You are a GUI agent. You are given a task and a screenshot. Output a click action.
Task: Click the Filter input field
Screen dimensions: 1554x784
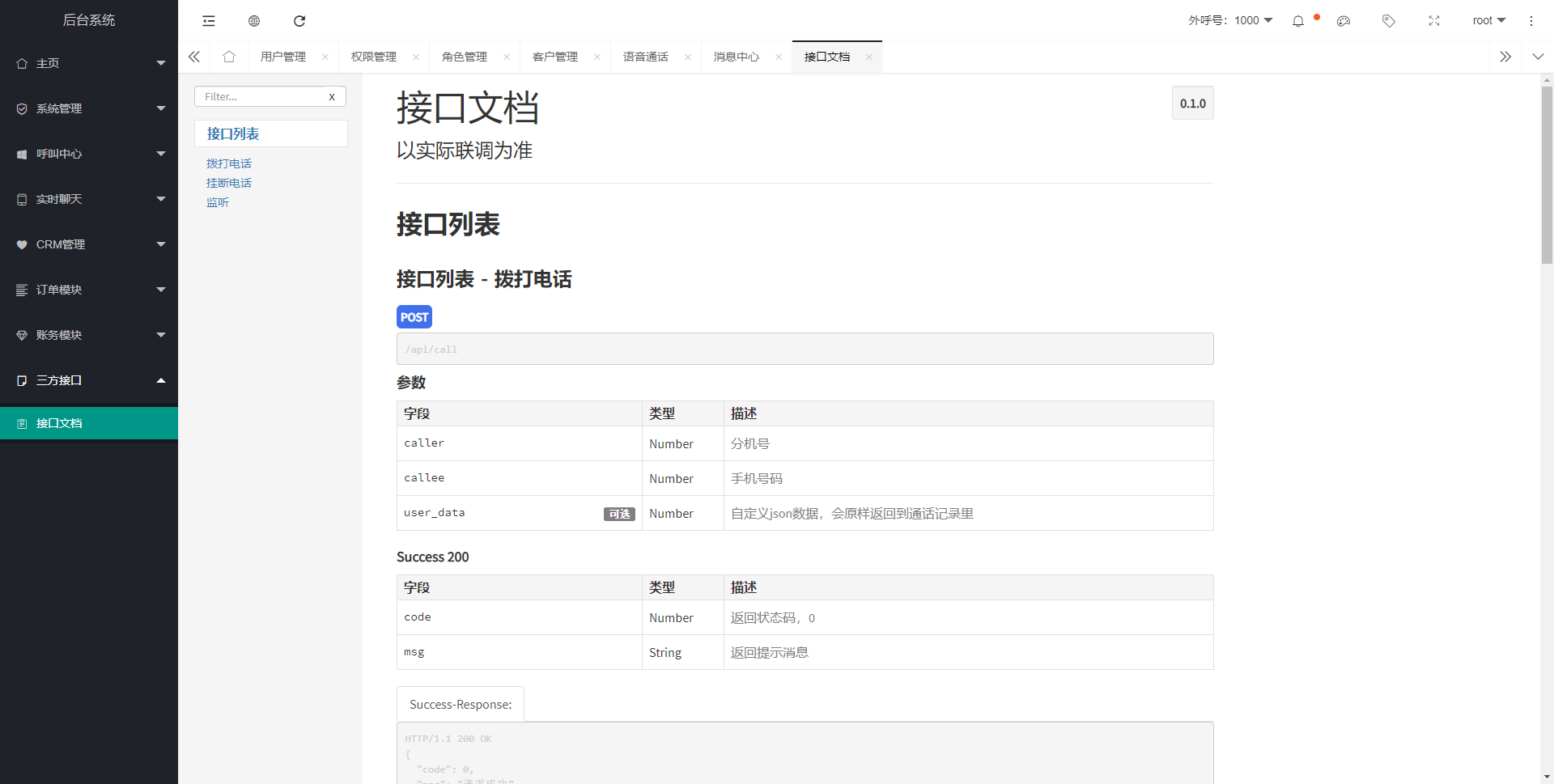[261, 96]
